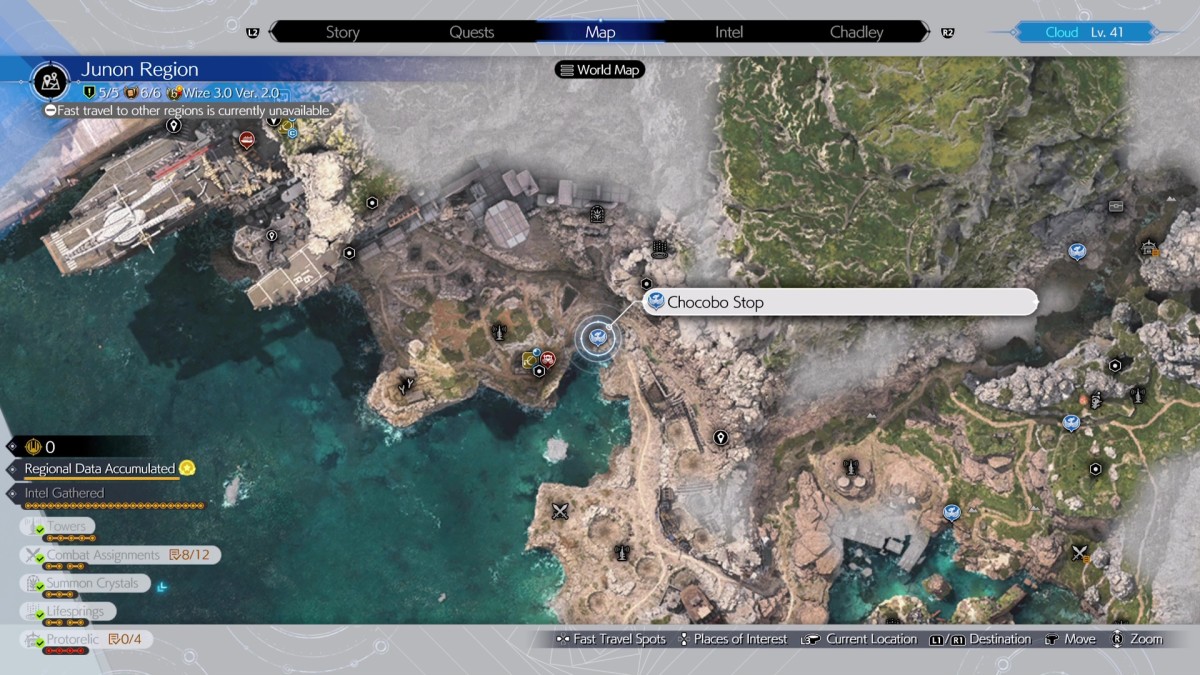Select the hexagon marker beneath the yellow and red icons
1200x675 pixels.
[x=540, y=371]
